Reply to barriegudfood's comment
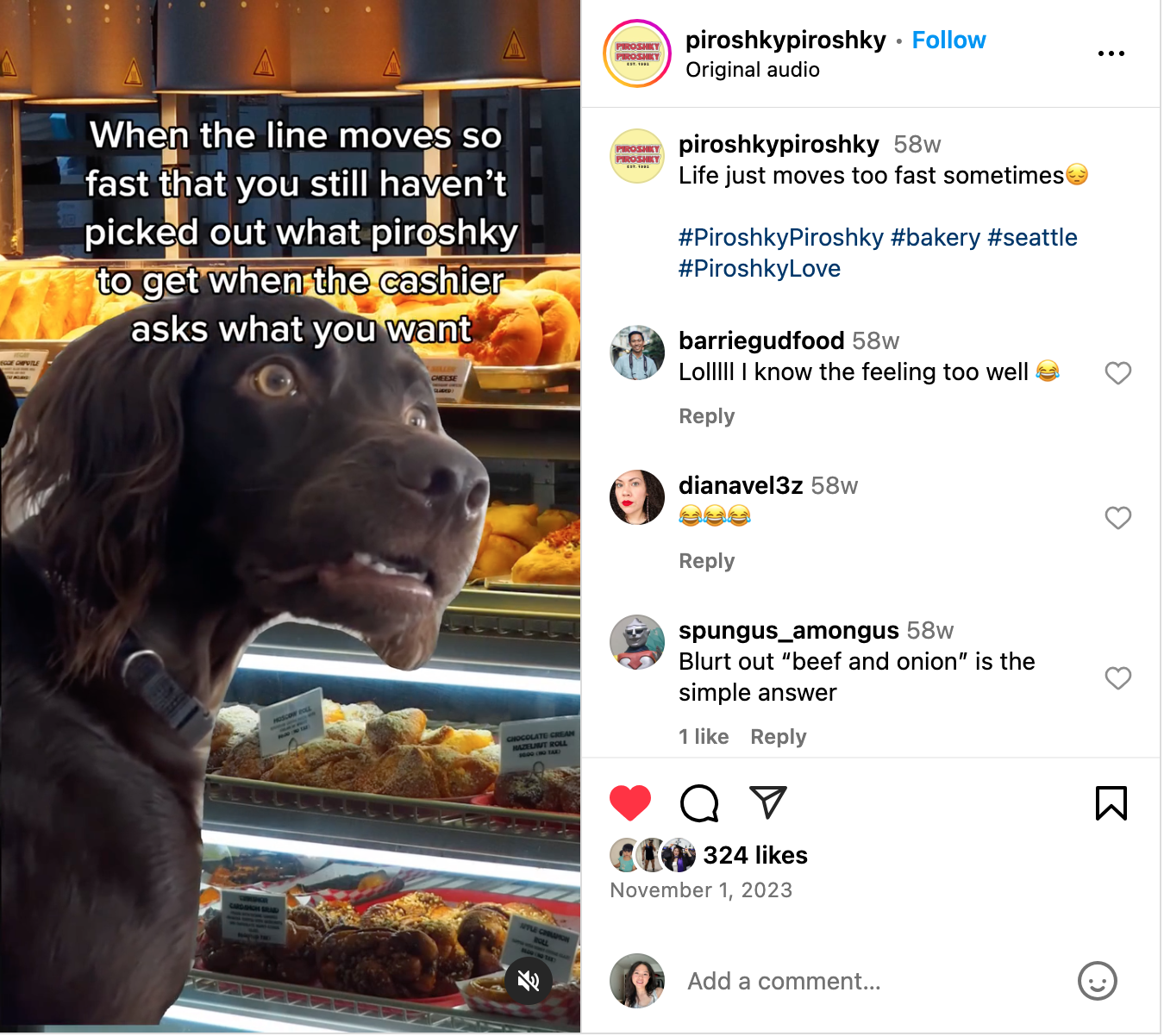 coord(706,416)
